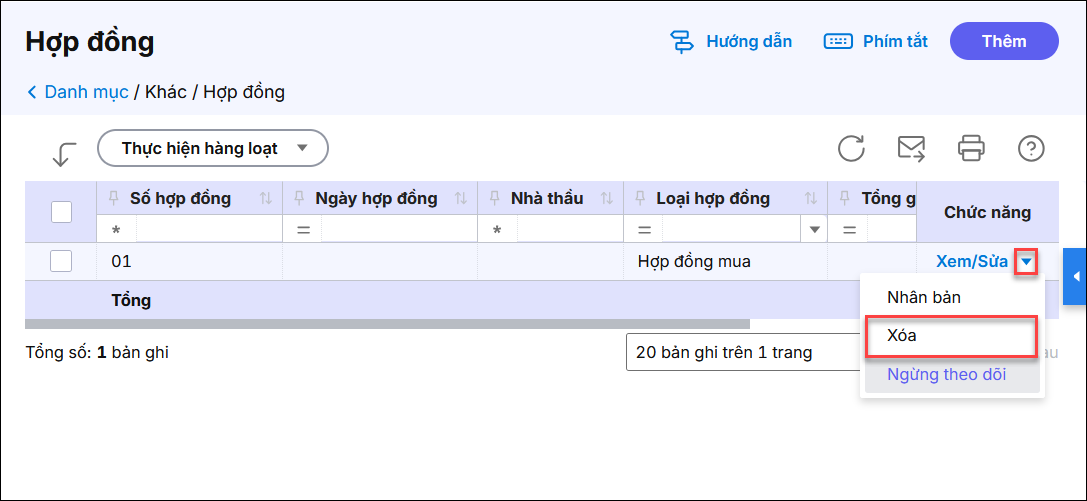
Task: Check the box for contract row 01
Action: [61, 261]
